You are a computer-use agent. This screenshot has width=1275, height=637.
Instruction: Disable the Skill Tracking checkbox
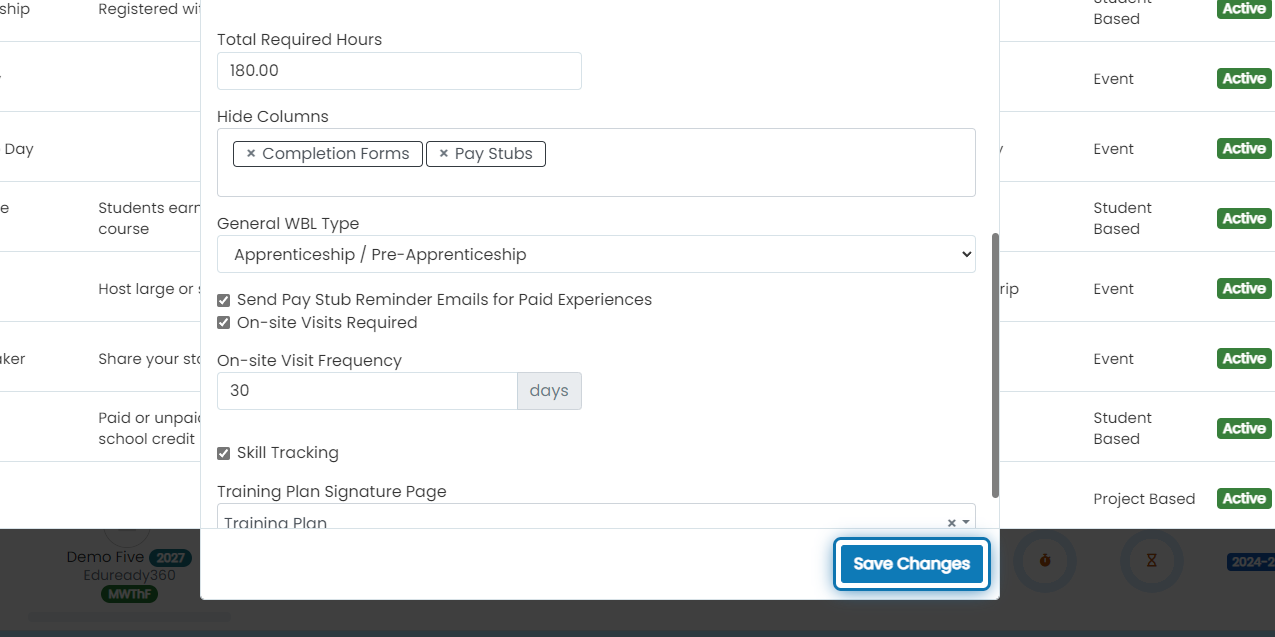(223, 453)
